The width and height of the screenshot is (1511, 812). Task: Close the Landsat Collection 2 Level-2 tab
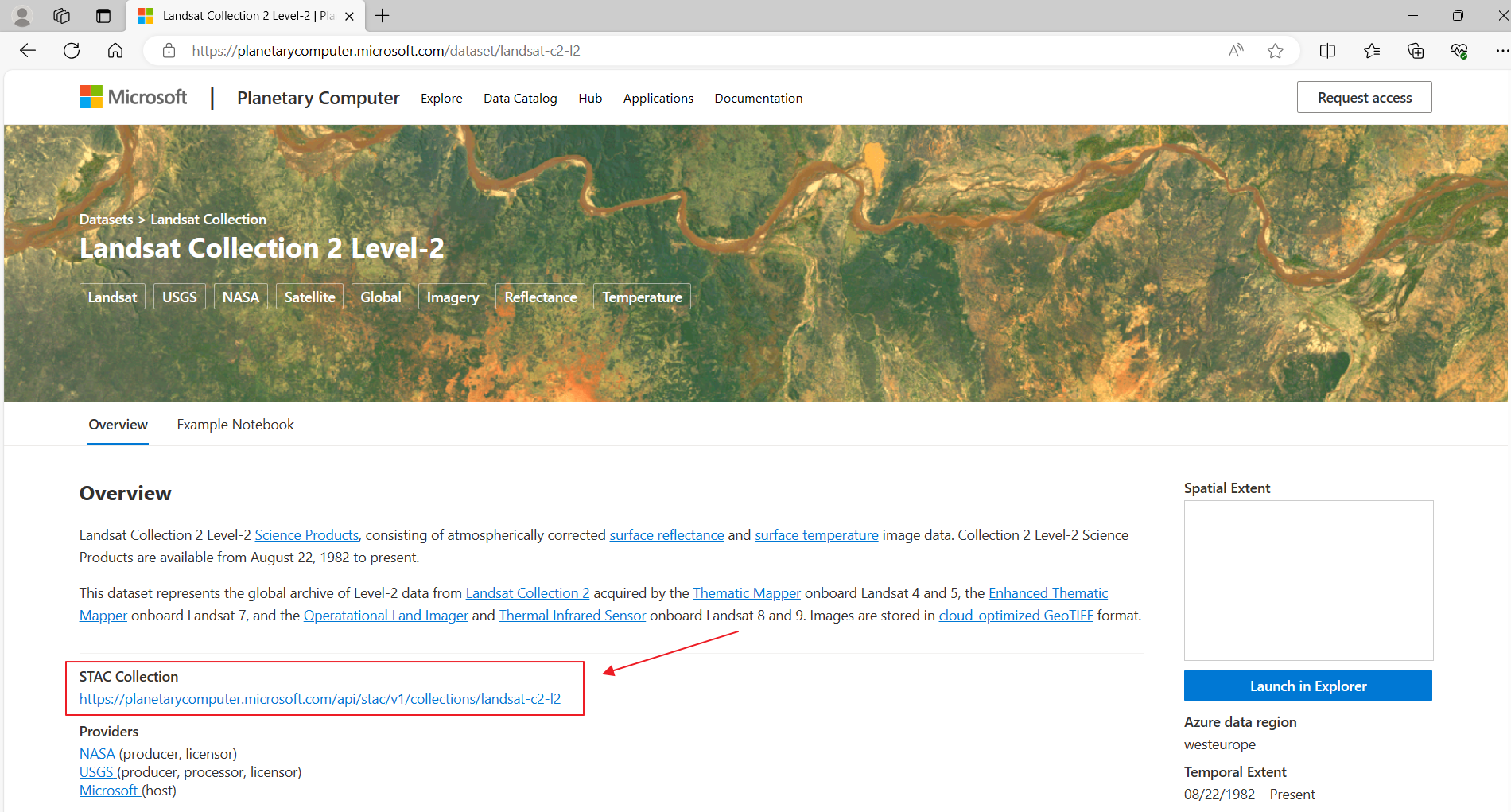coord(349,16)
